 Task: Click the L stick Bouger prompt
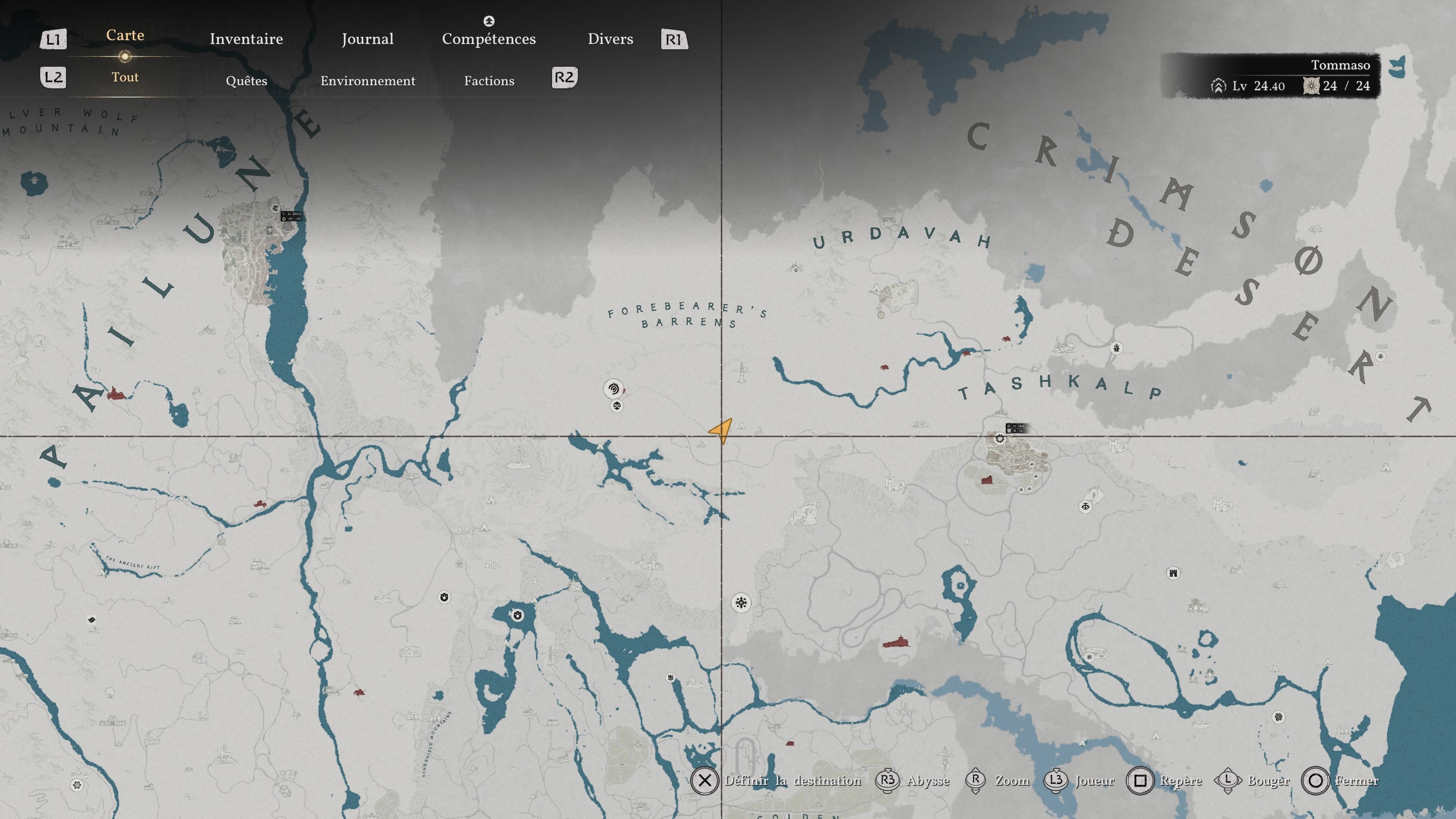1252,781
